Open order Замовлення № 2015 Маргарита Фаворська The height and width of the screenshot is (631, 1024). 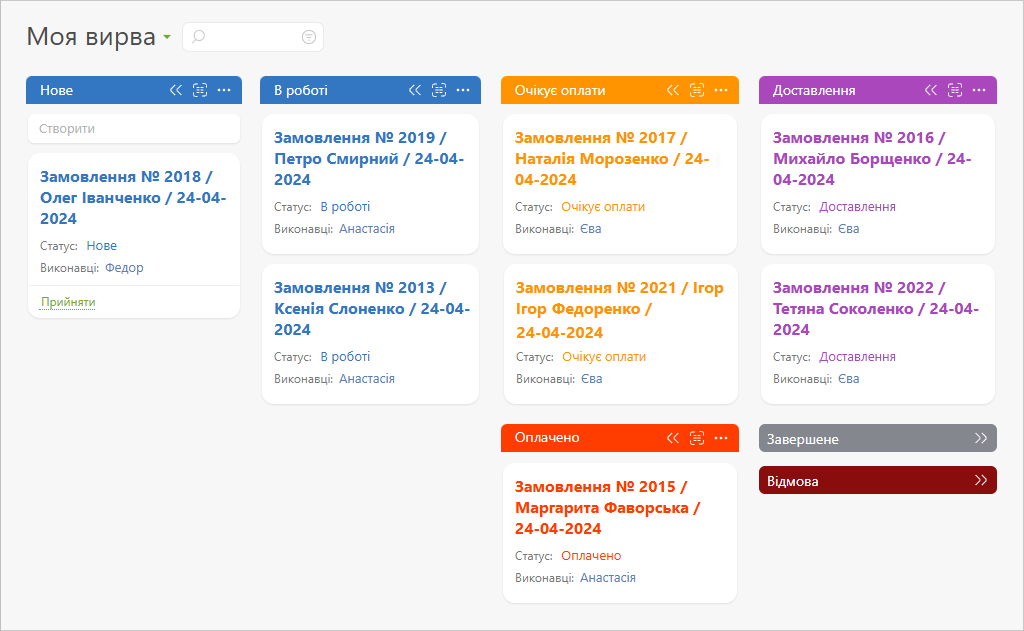click(x=607, y=508)
